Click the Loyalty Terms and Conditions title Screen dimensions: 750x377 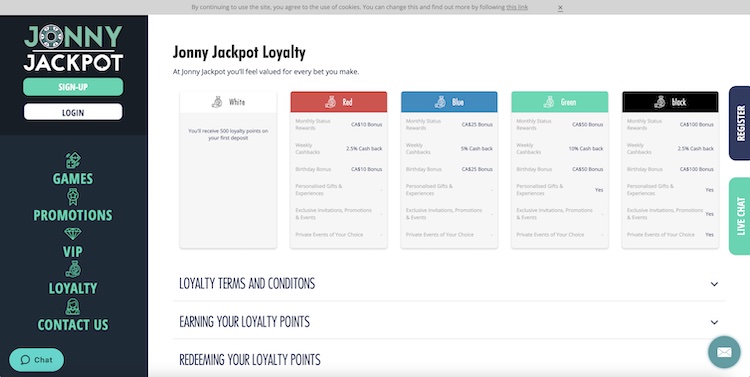pyautogui.click(x=247, y=284)
